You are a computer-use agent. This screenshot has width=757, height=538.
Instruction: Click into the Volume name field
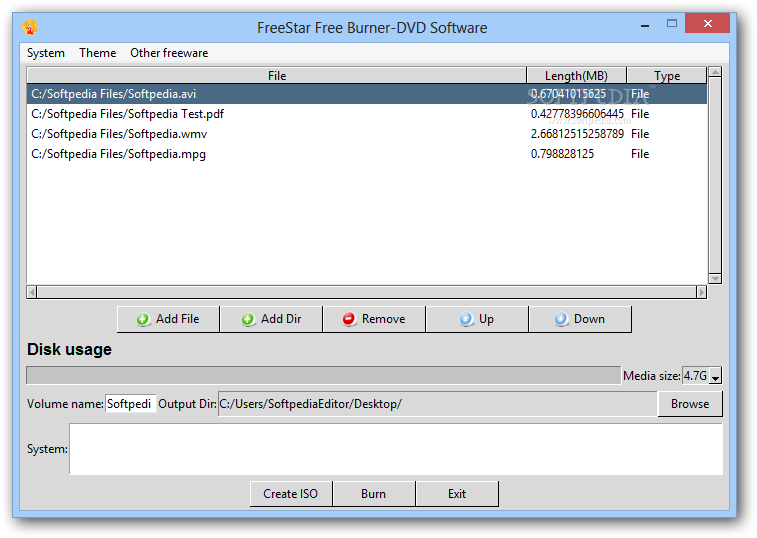tap(130, 404)
